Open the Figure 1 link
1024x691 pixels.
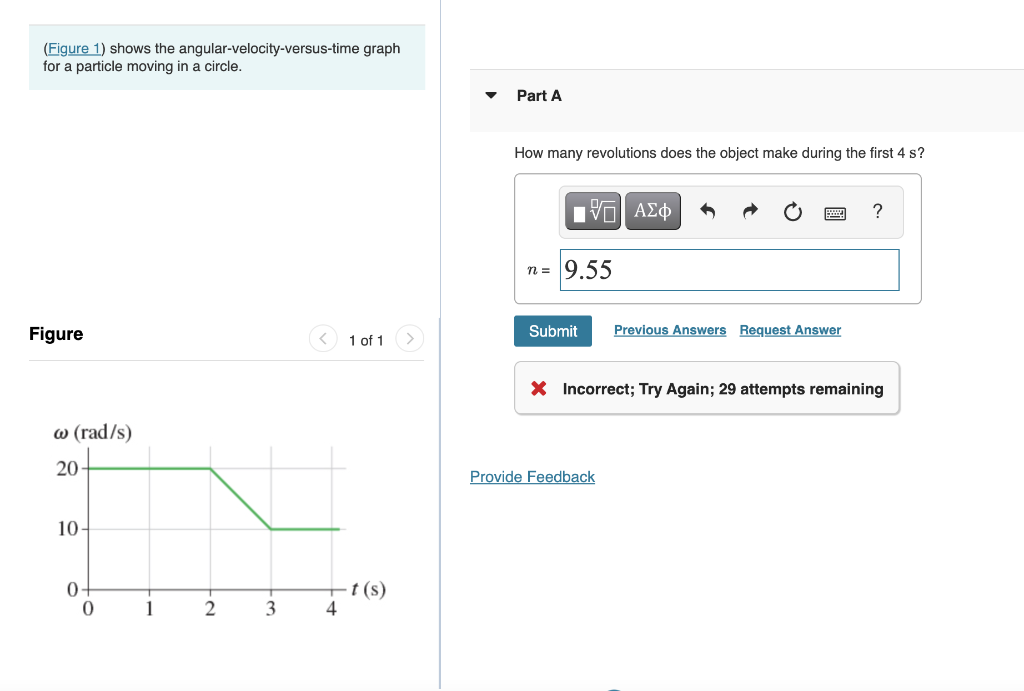pos(74,48)
